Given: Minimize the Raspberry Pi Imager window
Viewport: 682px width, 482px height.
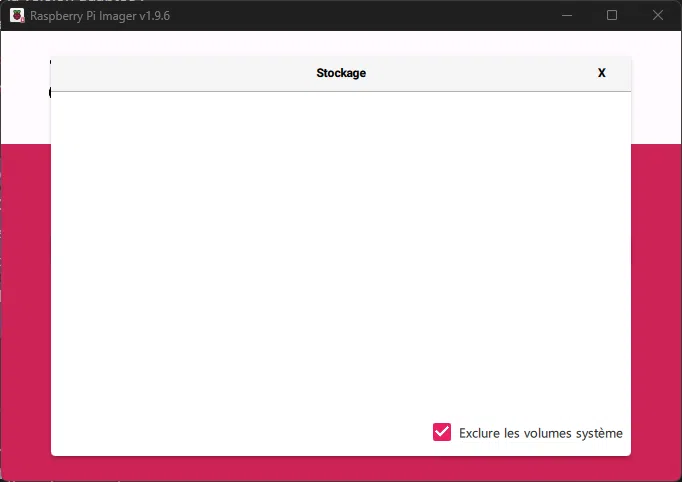Looking at the screenshot, I should pyautogui.click(x=567, y=15).
